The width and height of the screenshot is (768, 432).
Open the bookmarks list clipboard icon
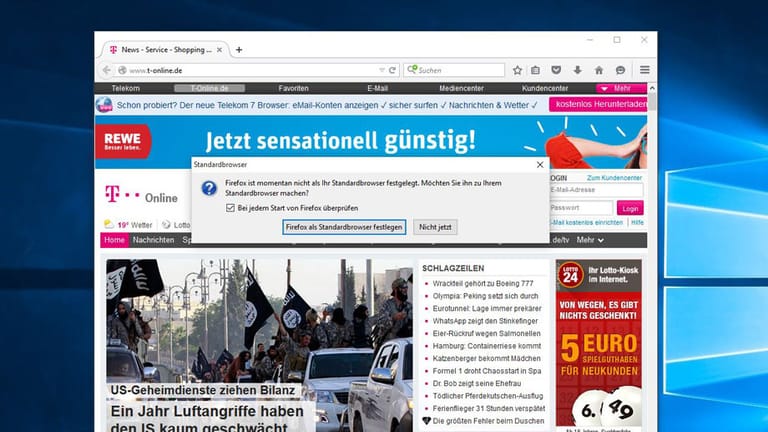(535, 70)
